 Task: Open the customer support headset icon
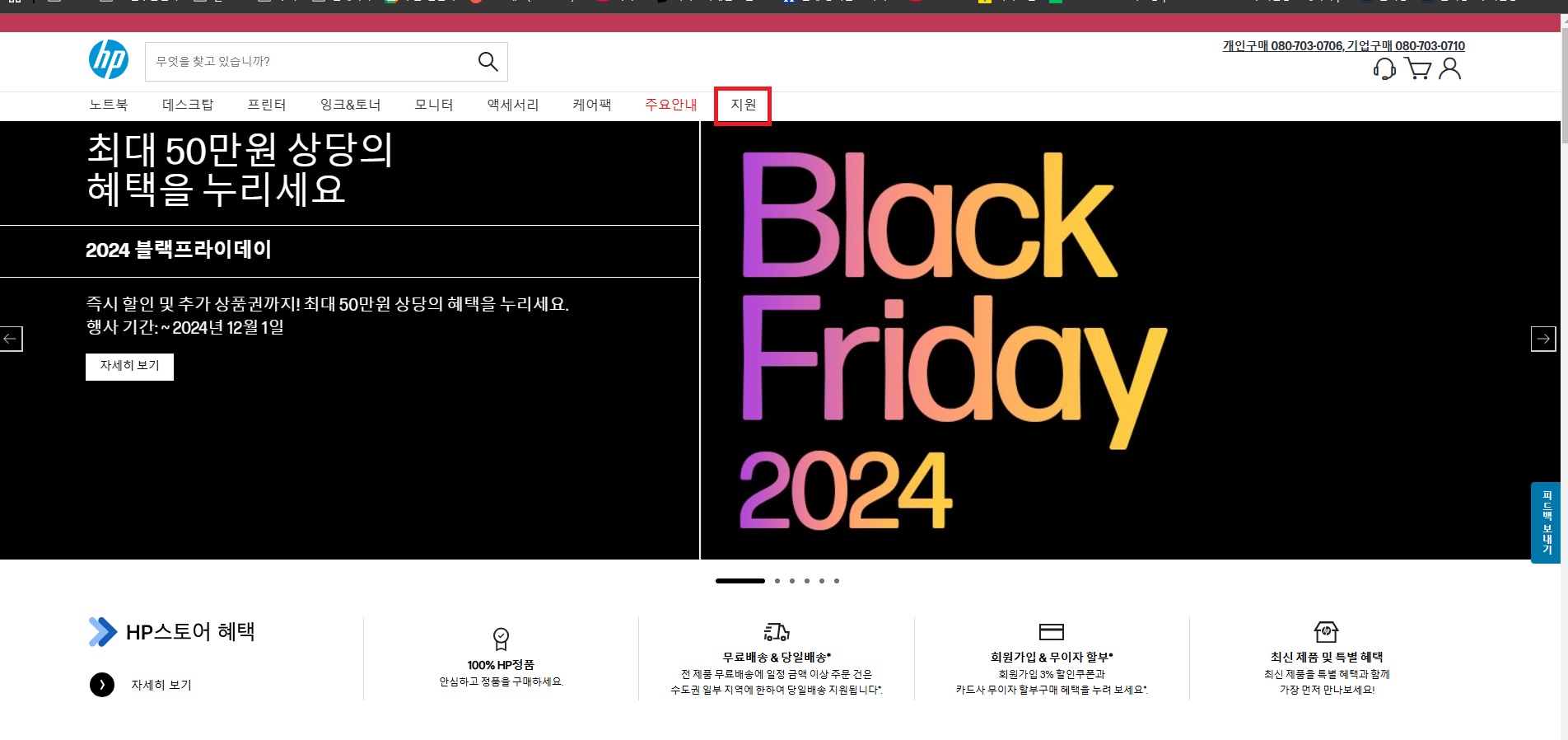pyautogui.click(x=1384, y=68)
